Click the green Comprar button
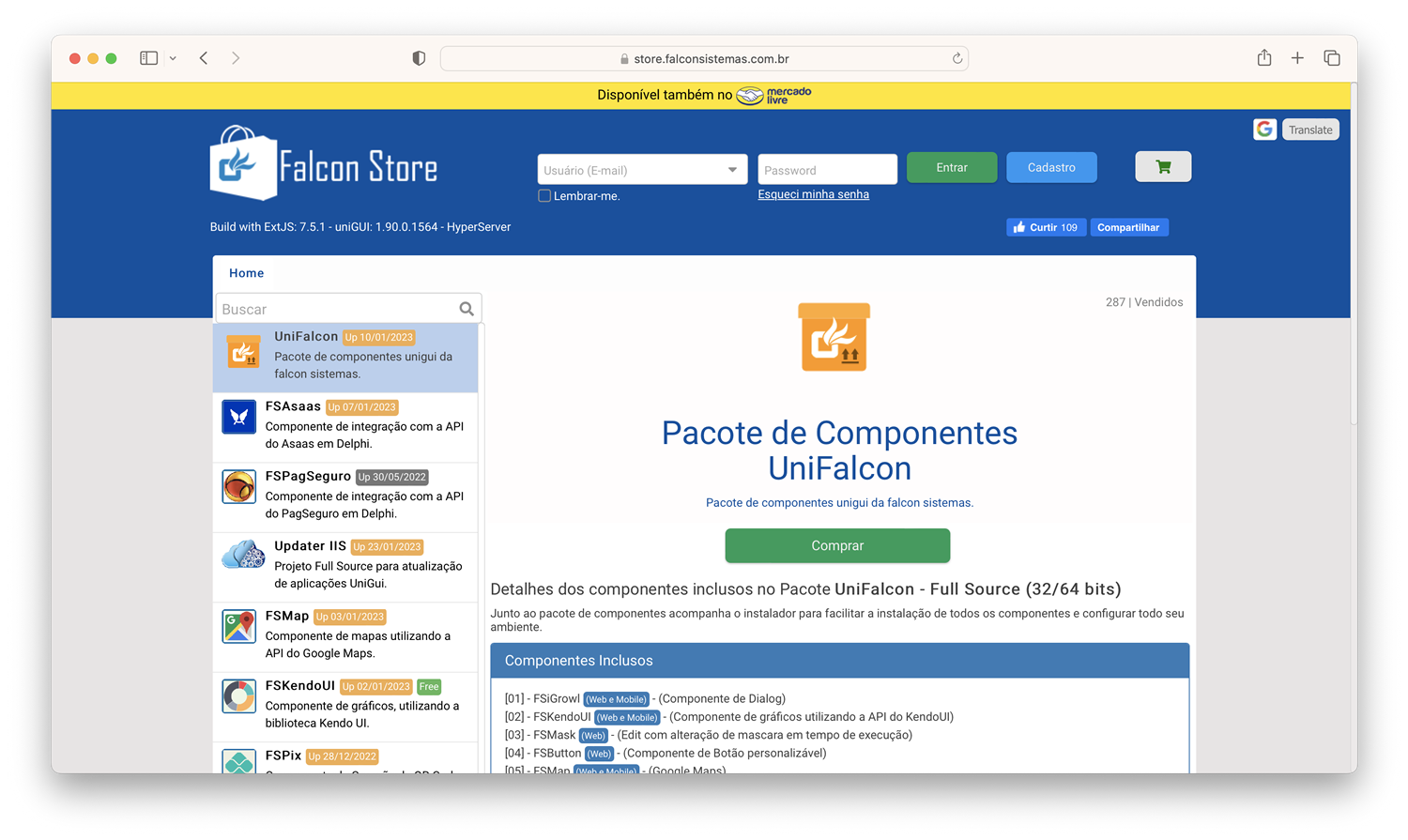This screenshot has width=1408, height=840. pyautogui.click(x=837, y=545)
